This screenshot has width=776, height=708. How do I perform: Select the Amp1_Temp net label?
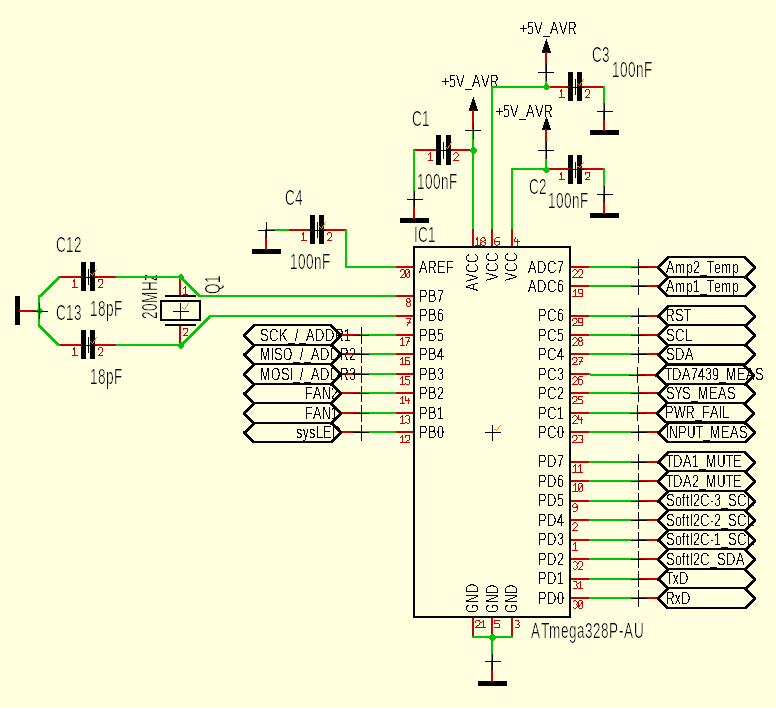[706, 286]
